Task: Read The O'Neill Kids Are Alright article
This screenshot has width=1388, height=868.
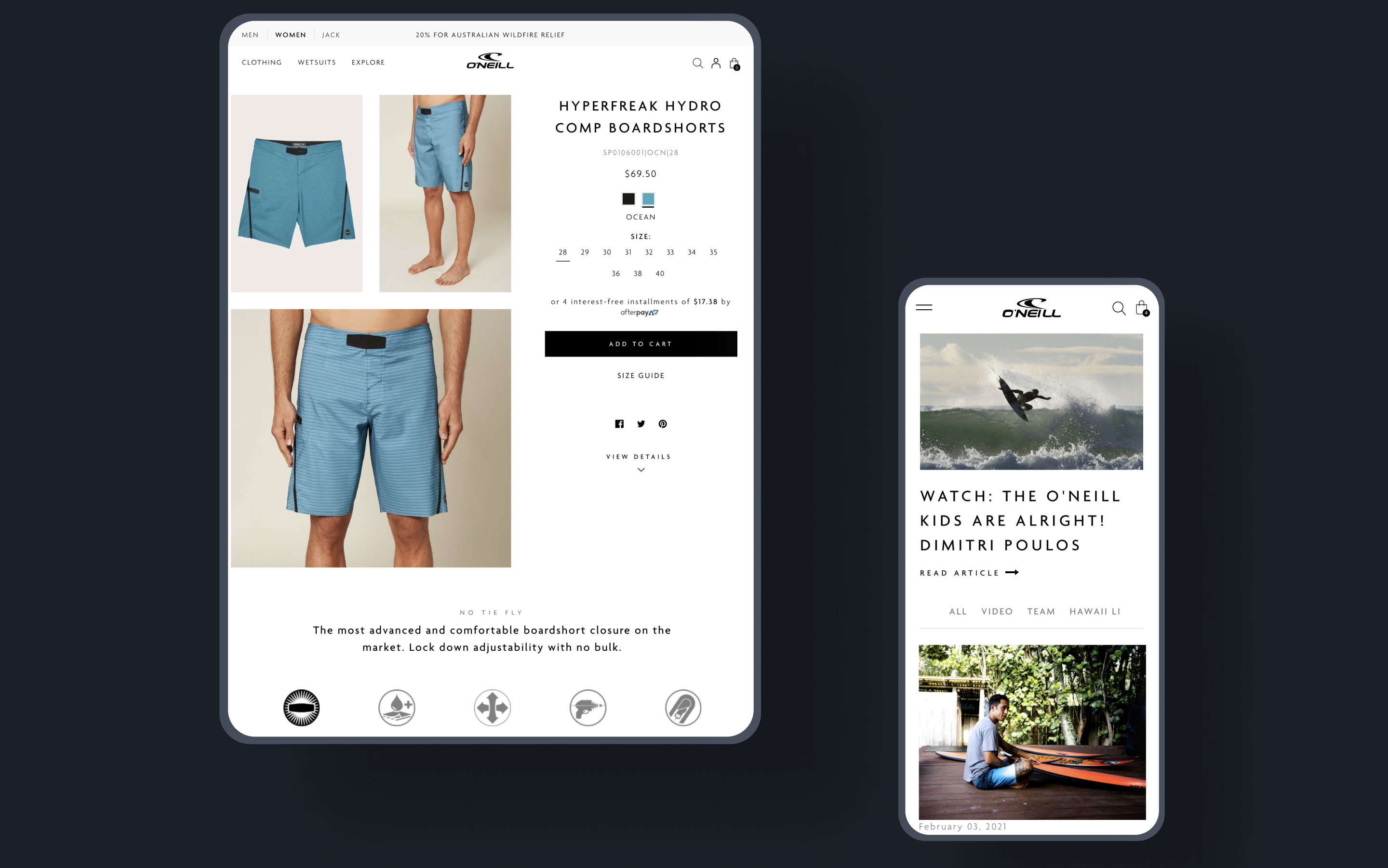Action: (968, 572)
